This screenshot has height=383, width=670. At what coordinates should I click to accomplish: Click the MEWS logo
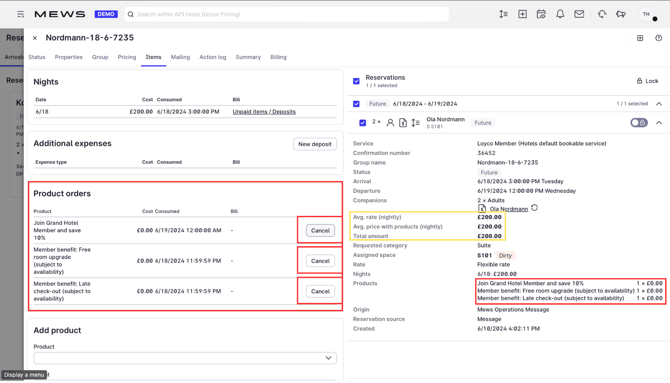(60, 14)
